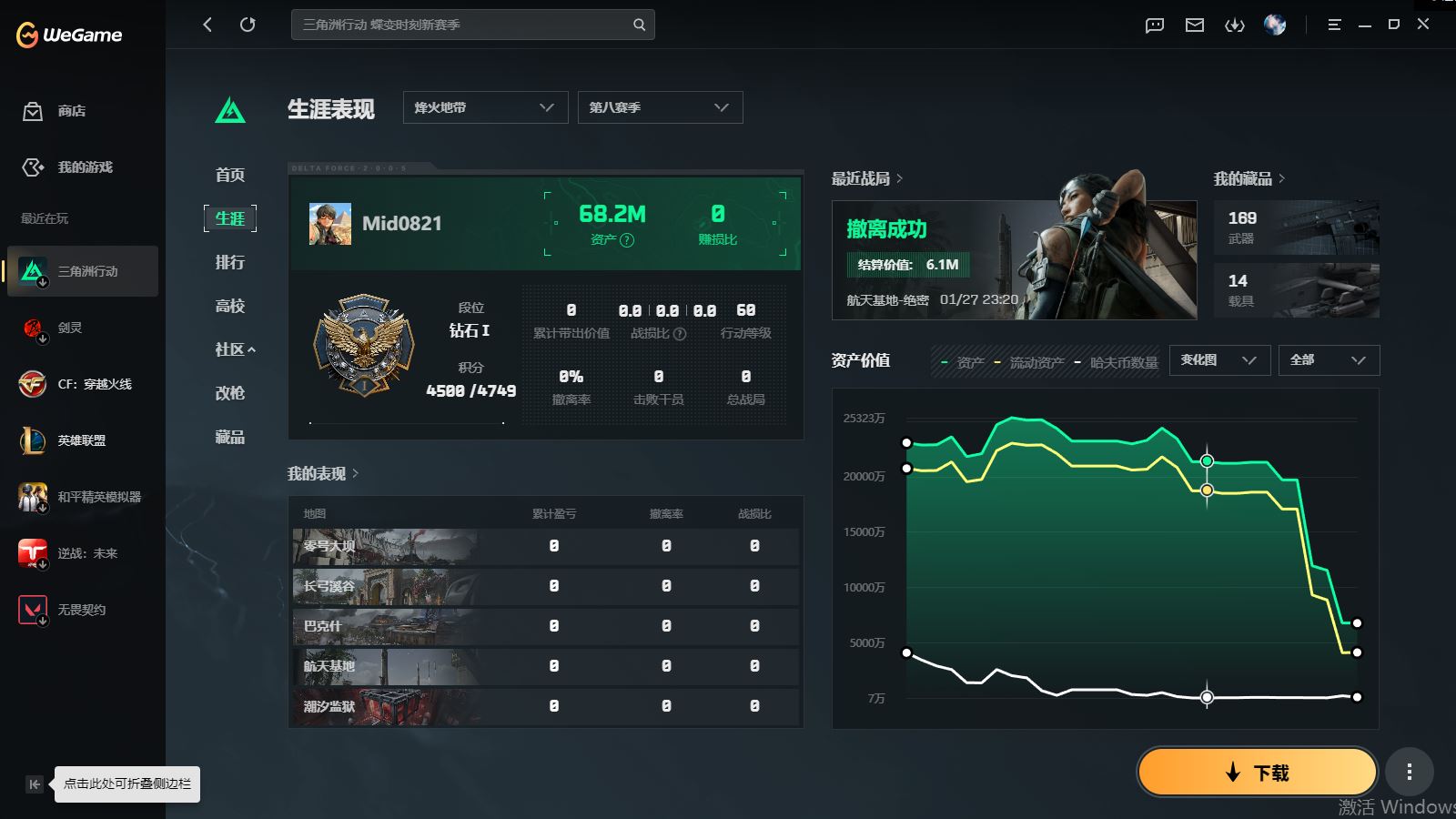Open the download manager icon

tap(1235, 25)
